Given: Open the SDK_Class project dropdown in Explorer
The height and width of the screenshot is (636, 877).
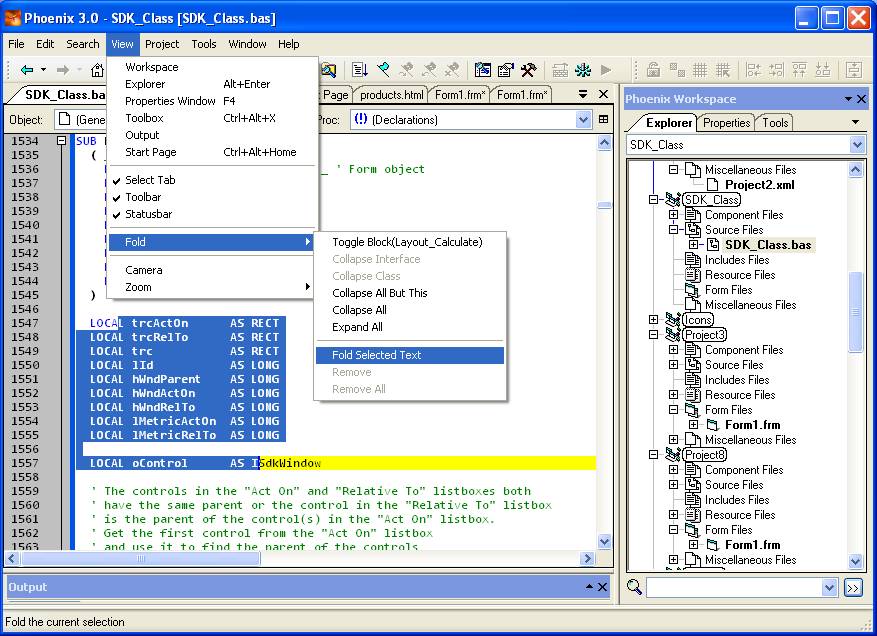Looking at the screenshot, I should pos(857,145).
